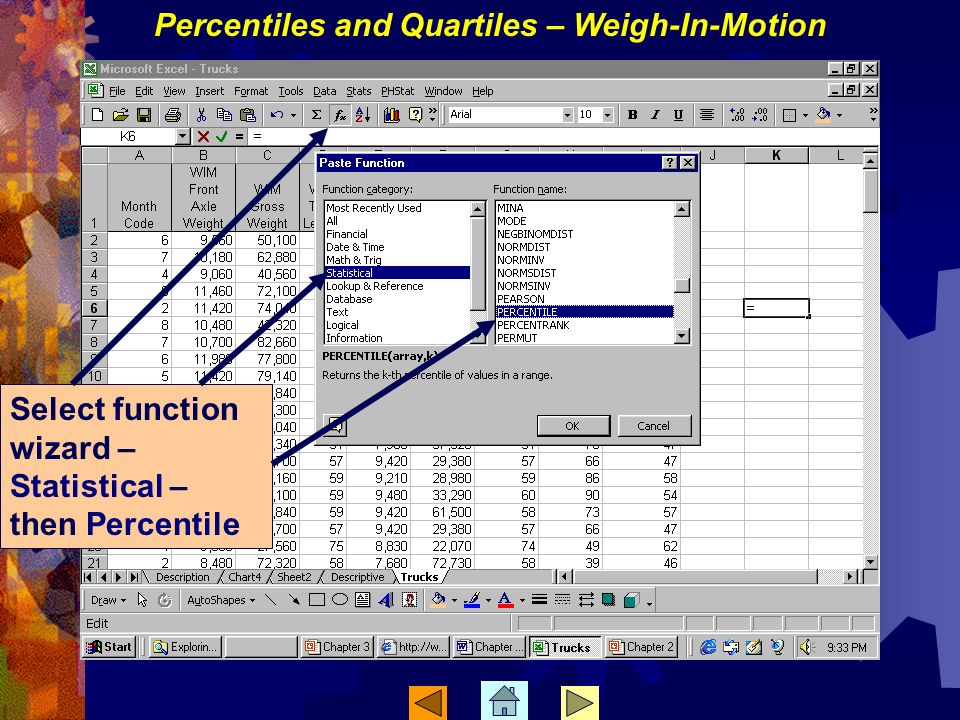Insert a Text Box from Drawing toolbar
Viewport: 960px width, 720px height.
(362, 600)
